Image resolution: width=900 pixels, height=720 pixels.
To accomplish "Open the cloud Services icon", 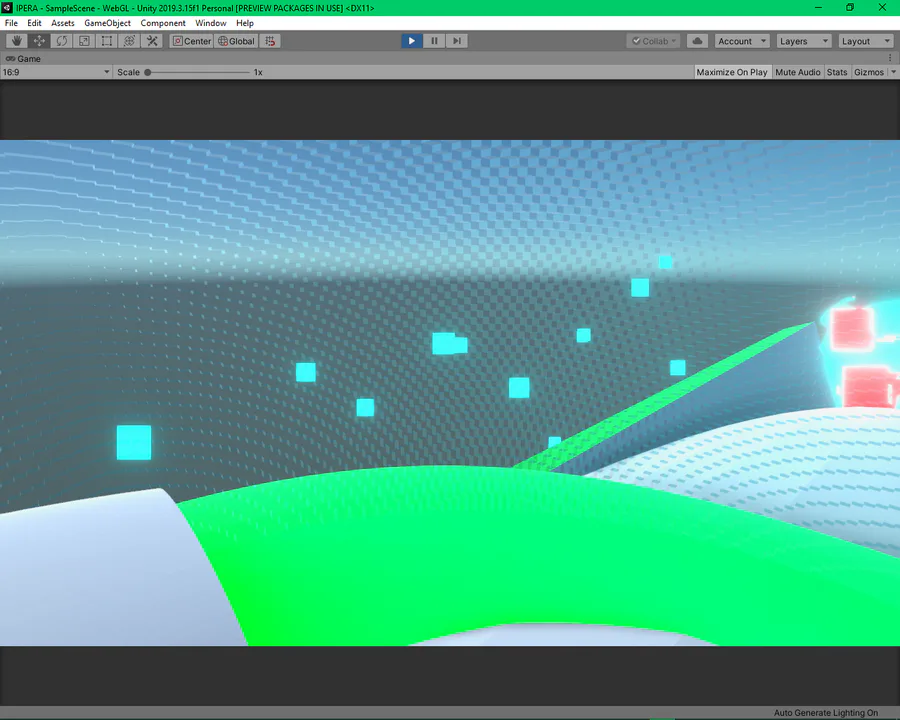I will [697, 41].
